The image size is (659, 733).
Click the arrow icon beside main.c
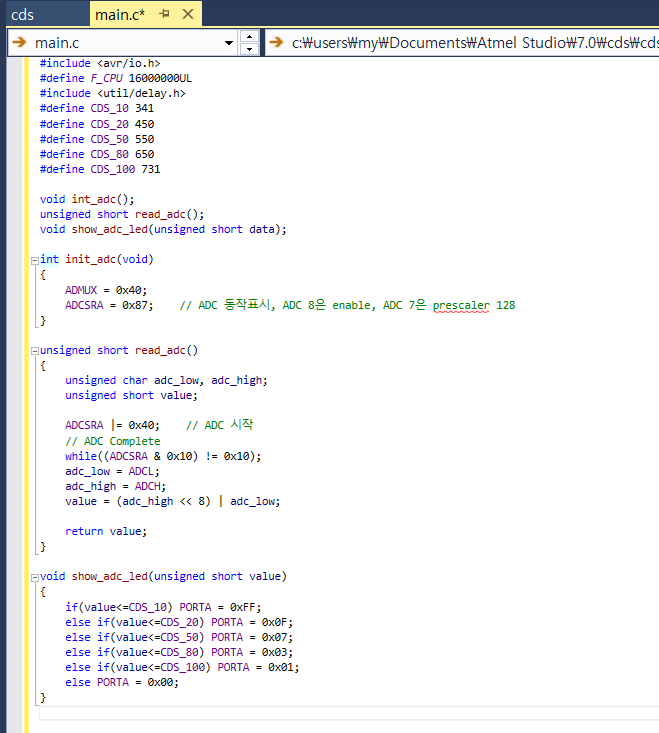click(20, 43)
